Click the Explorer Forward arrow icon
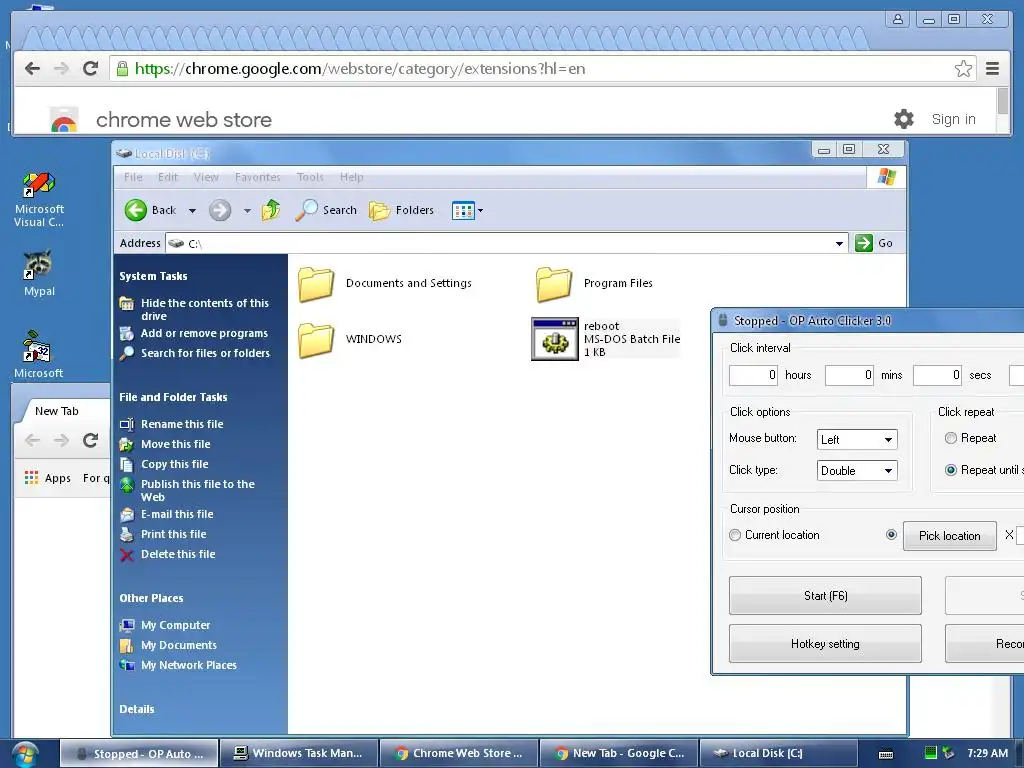This screenshot has width=1024, height=768. pyautogui.click(x=220, y=210)
